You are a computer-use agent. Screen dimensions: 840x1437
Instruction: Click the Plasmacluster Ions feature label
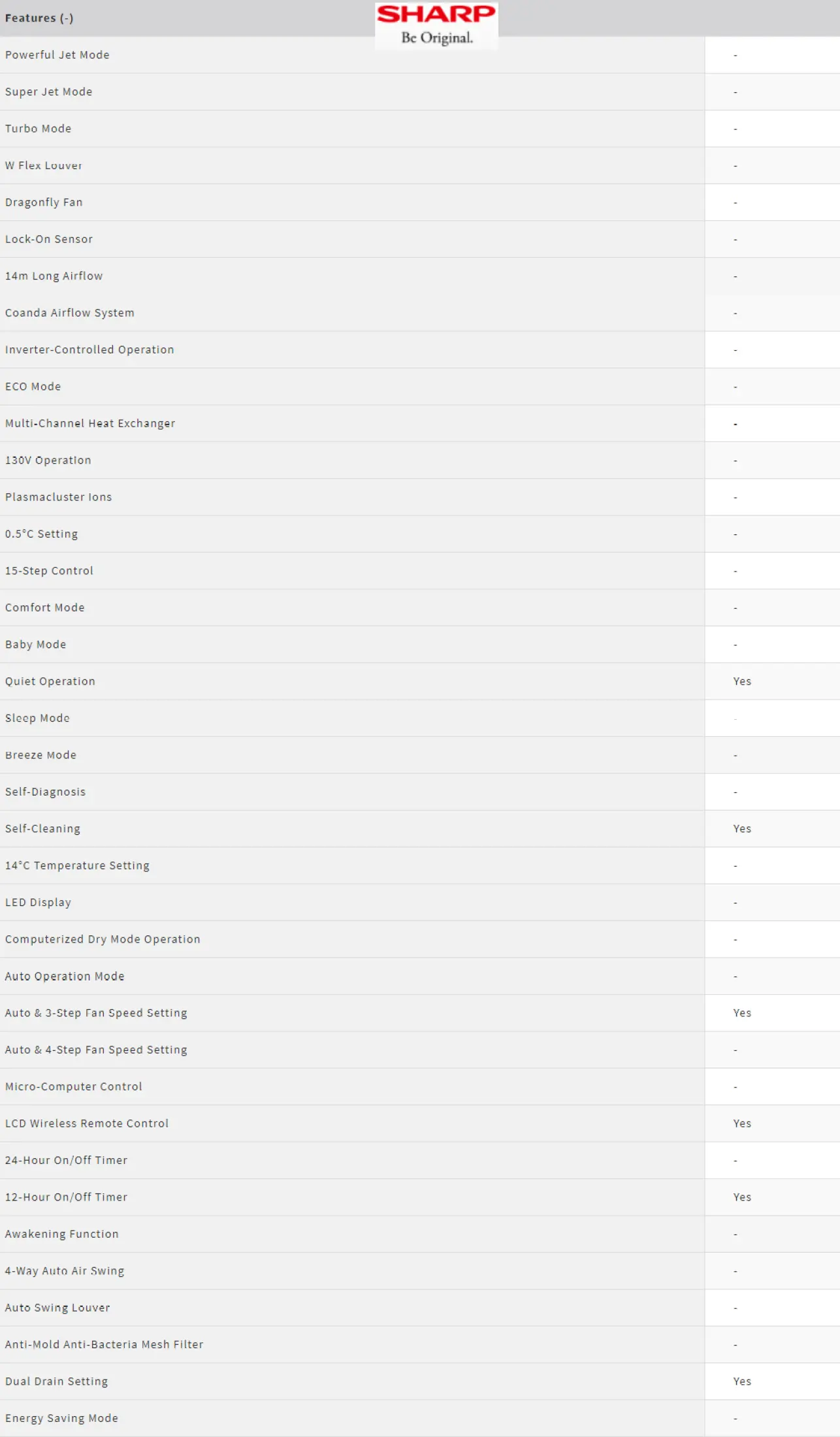point(59,497)
